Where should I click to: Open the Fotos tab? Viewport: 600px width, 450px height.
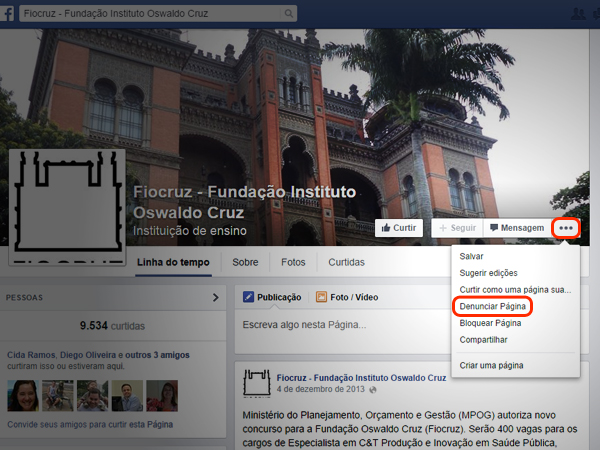tap(293, 262)
